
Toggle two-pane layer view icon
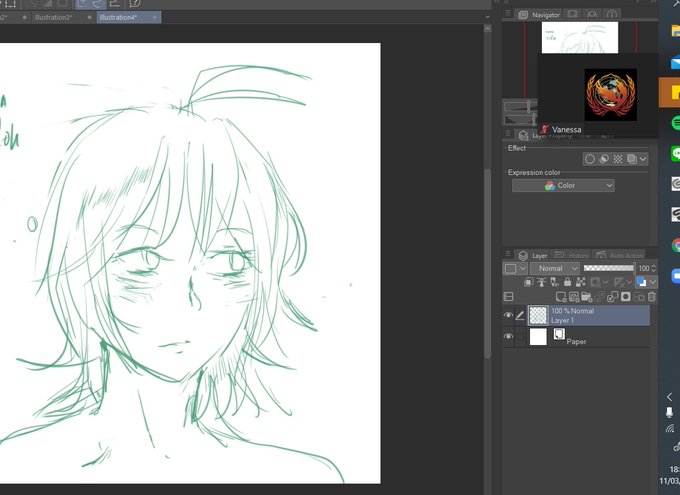coord(509,297)
